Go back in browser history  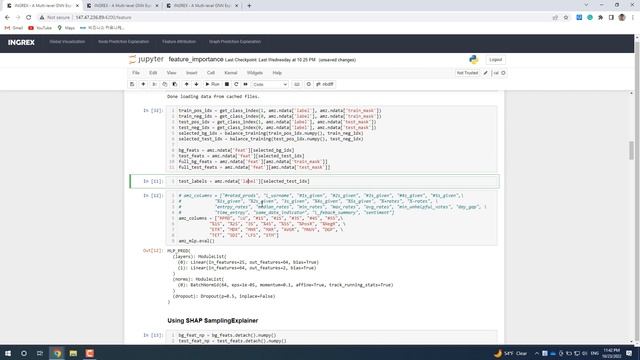7,18
